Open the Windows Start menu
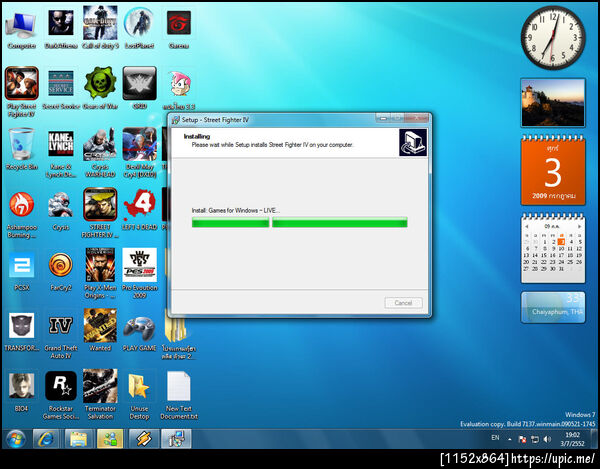This screenshot has width=600, height=469. tap(16, 439)
